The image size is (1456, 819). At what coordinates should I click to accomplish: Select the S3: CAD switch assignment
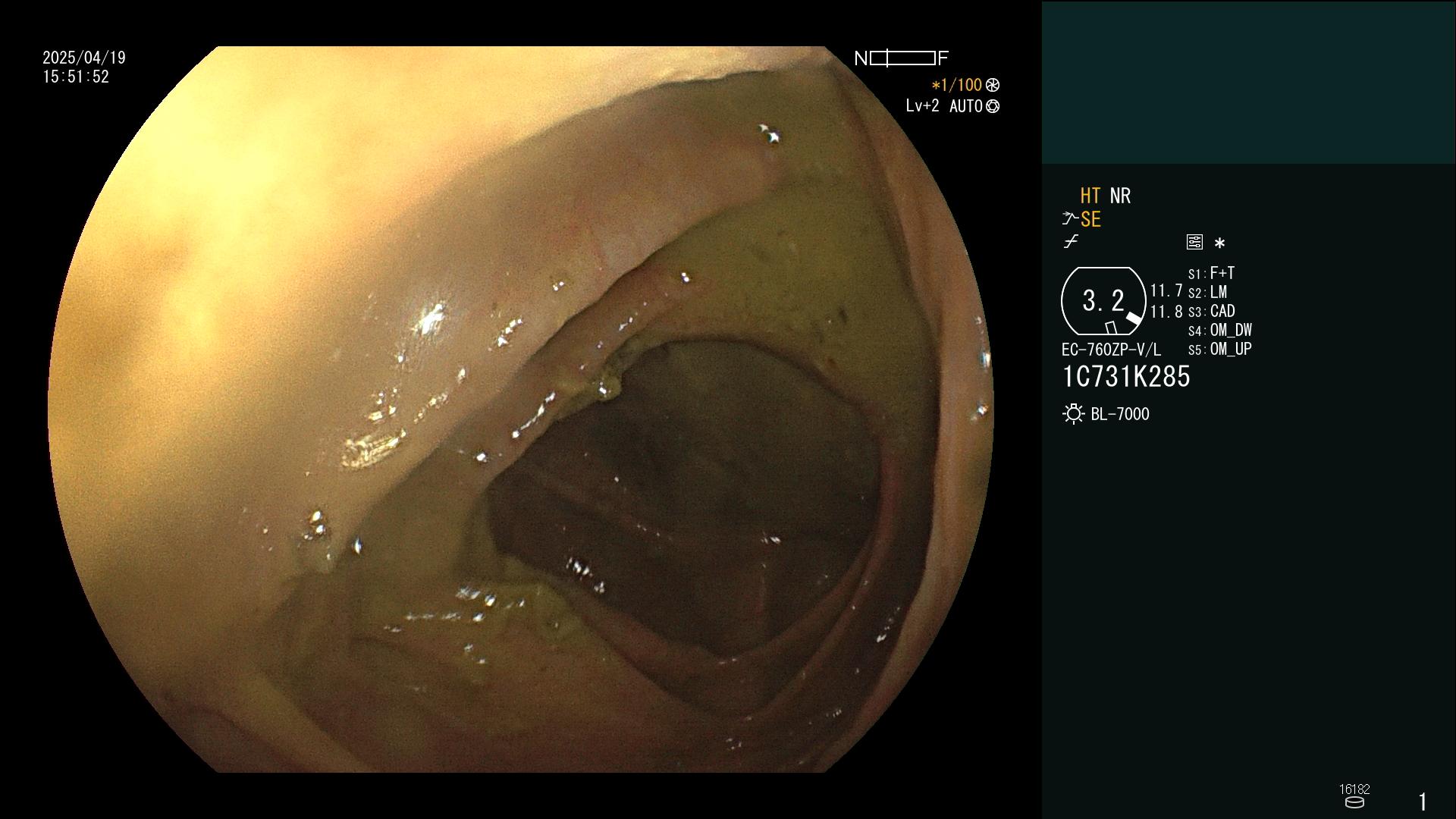[1211, 311]
